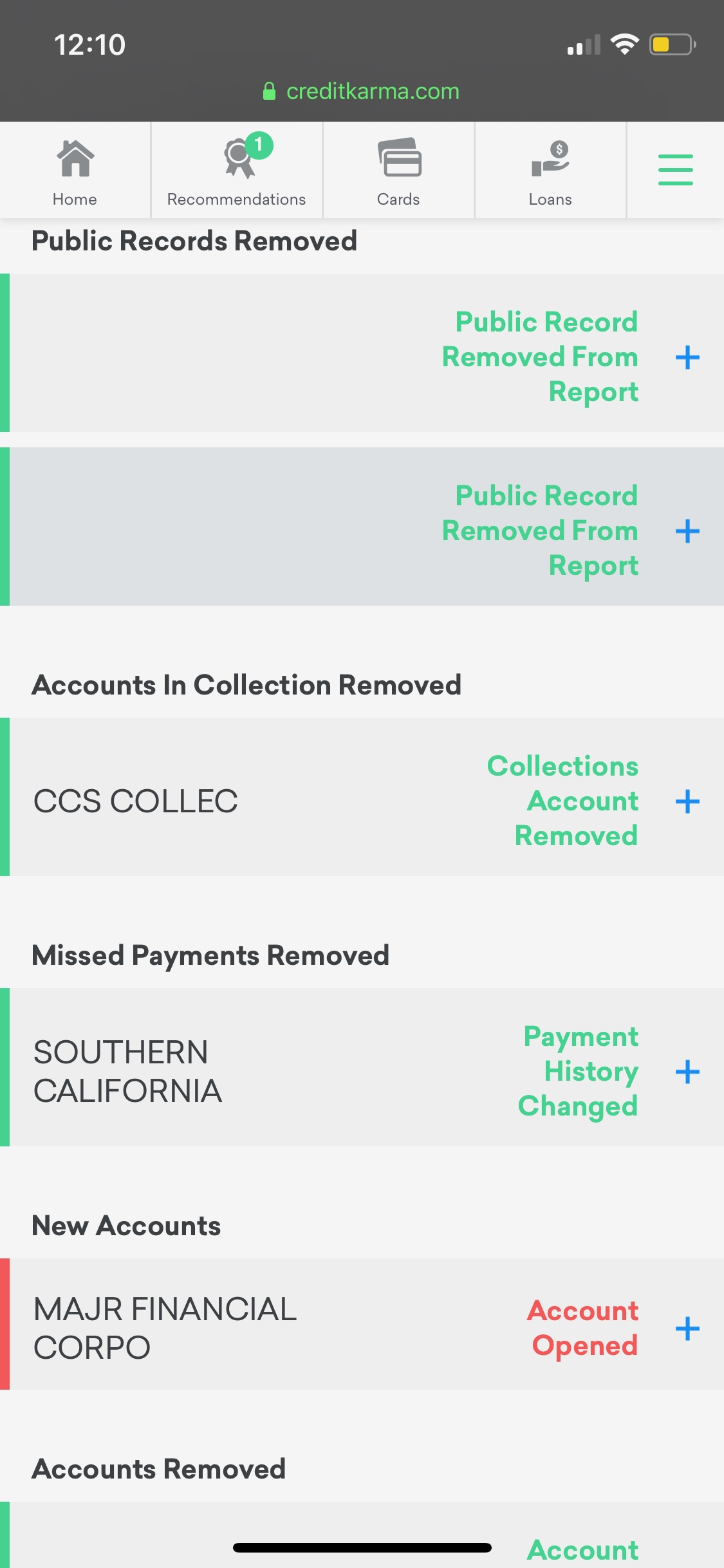Tap the creditkarma.com address
Viewport: 724px width, 1568px height.
coord(373,91)
